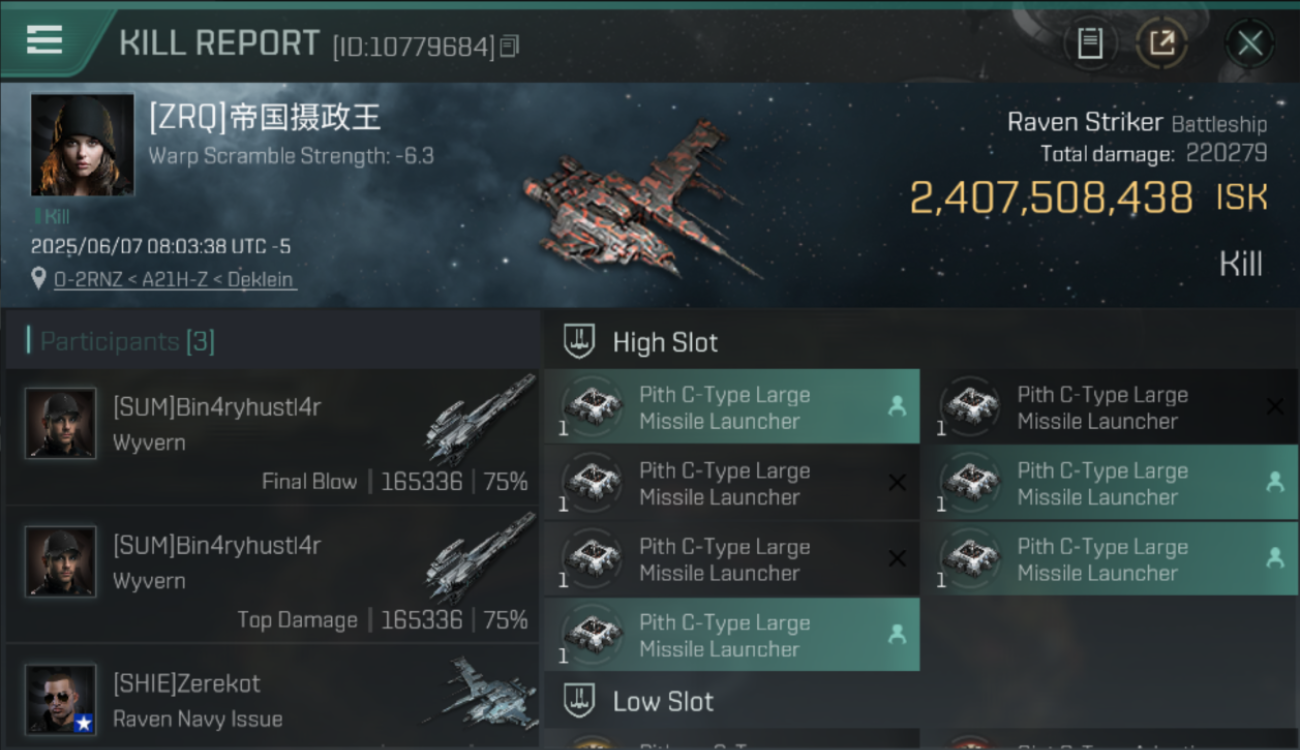Open the O-2RNZ system location link

click(x=174, y=279)
